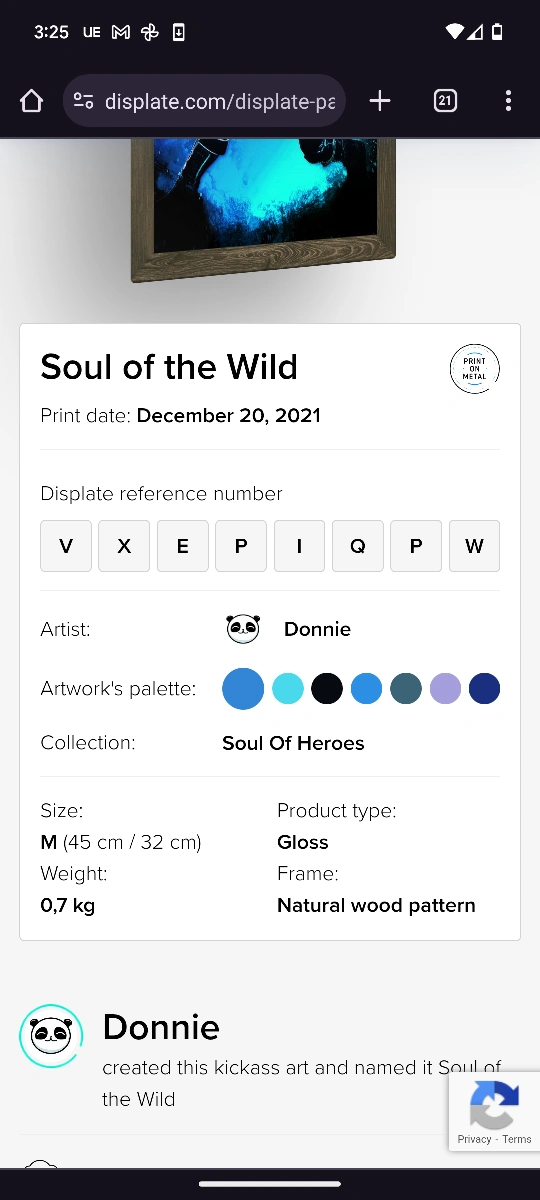540x1200 pixels.
Task: Open the tab switcher showing 21 tabs
Action: pos(445,101)
